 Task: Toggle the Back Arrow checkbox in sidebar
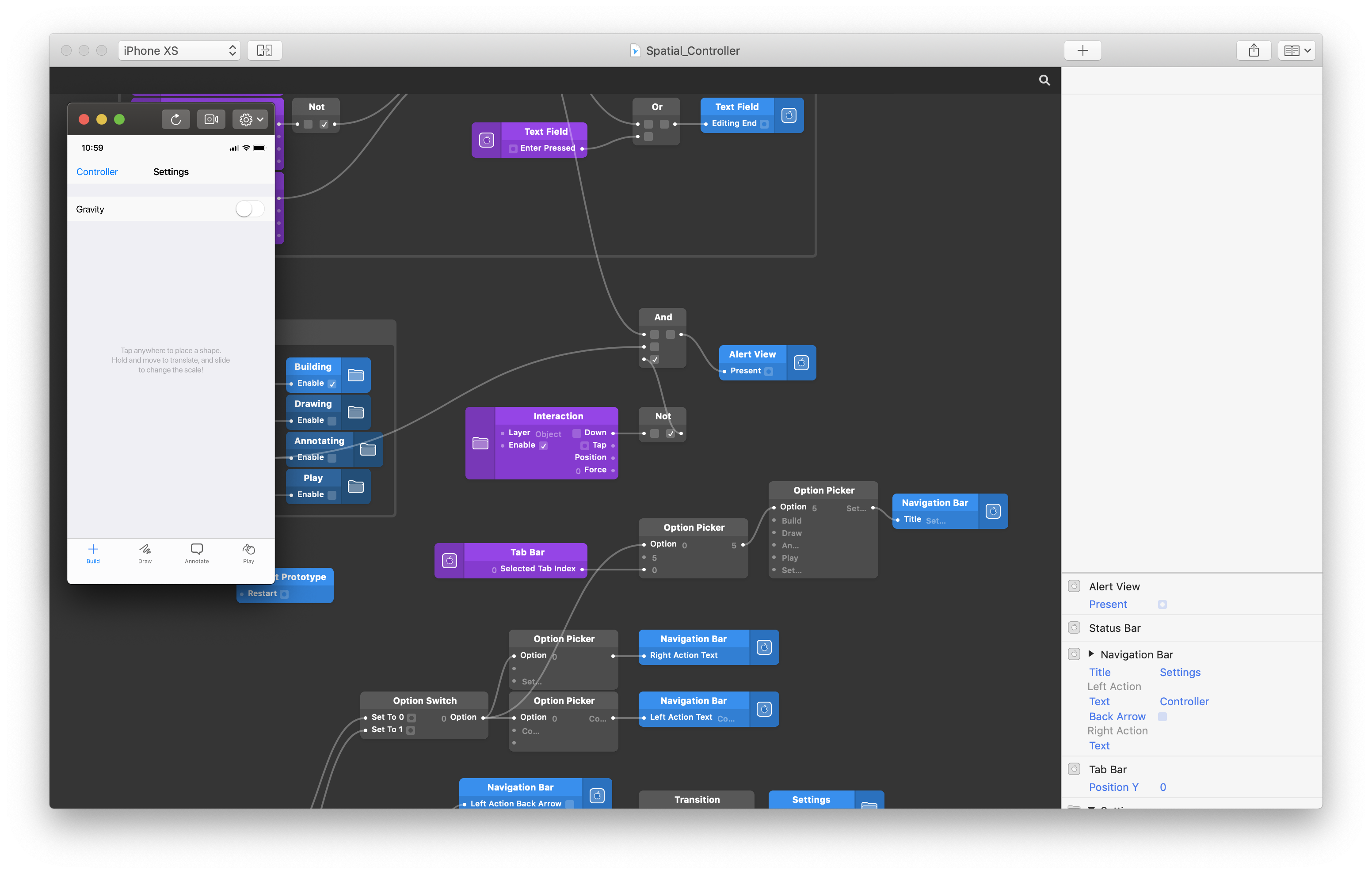(x=1162, y=717)
